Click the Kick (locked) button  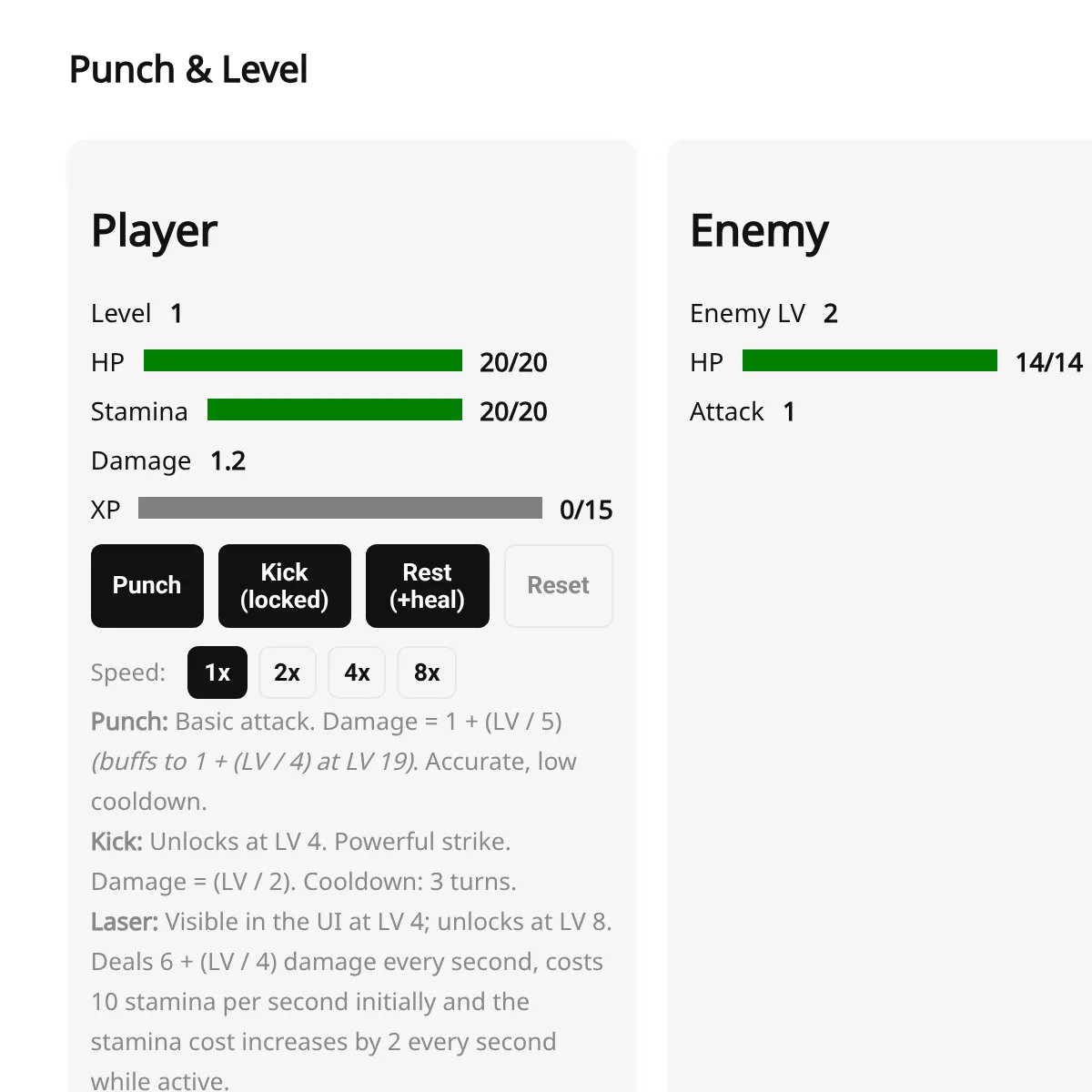[x=285, y=586]
